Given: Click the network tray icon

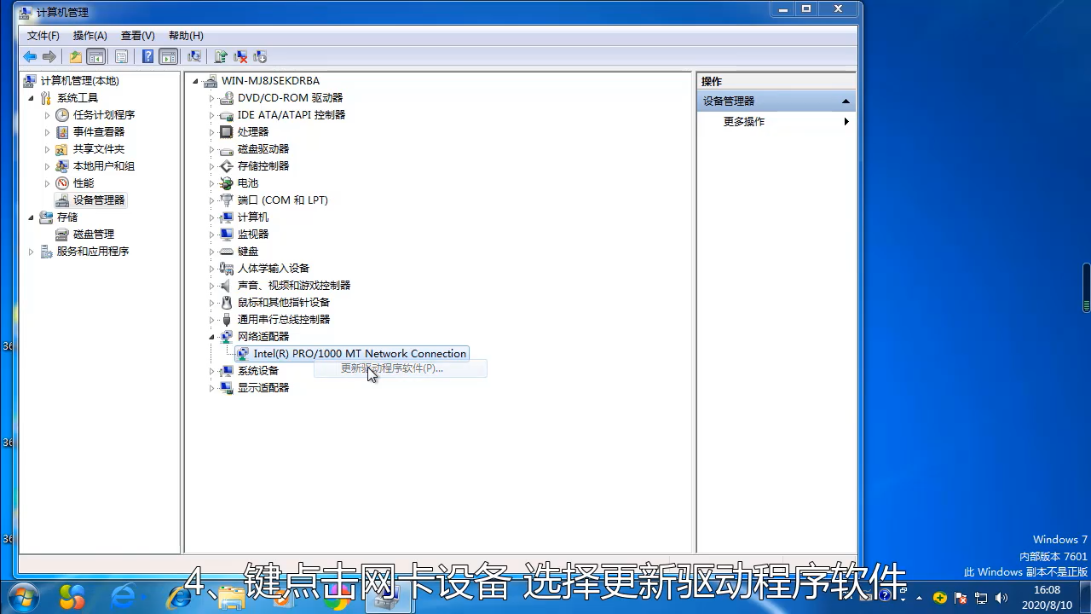Looking at the screenshot, I should 981,598.
